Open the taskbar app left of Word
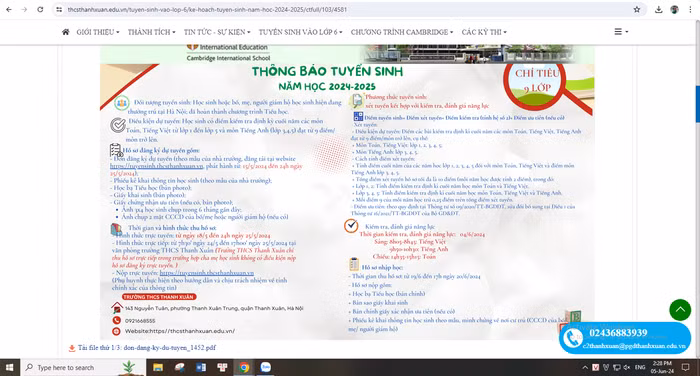Screen dimensions: 700x376 coord(179,367)
